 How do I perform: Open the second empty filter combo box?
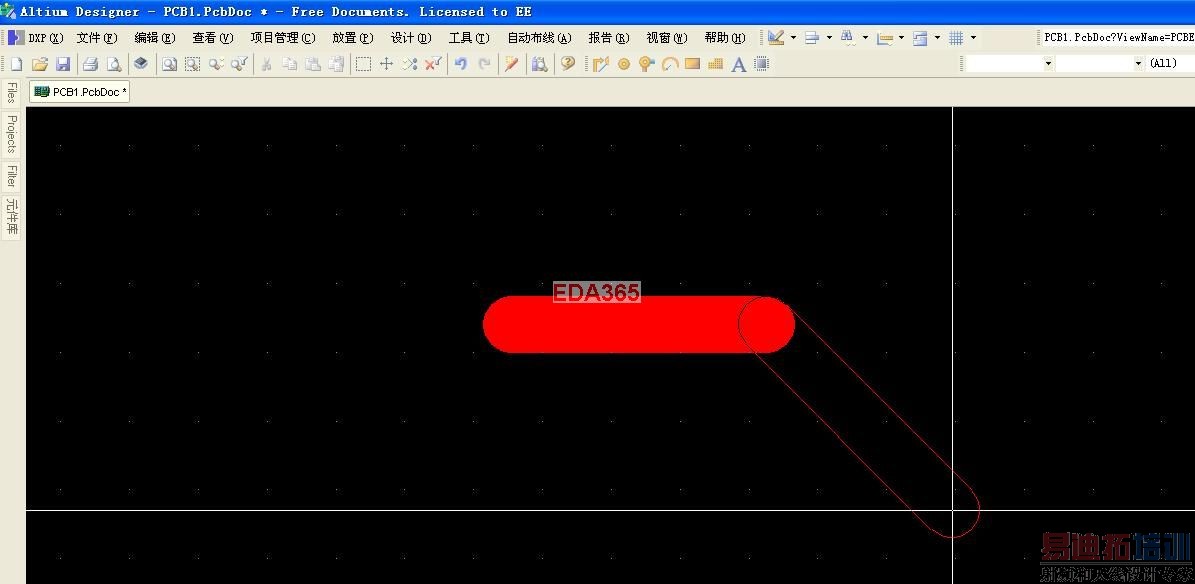pyautogui.click(x=1101, y=64)
